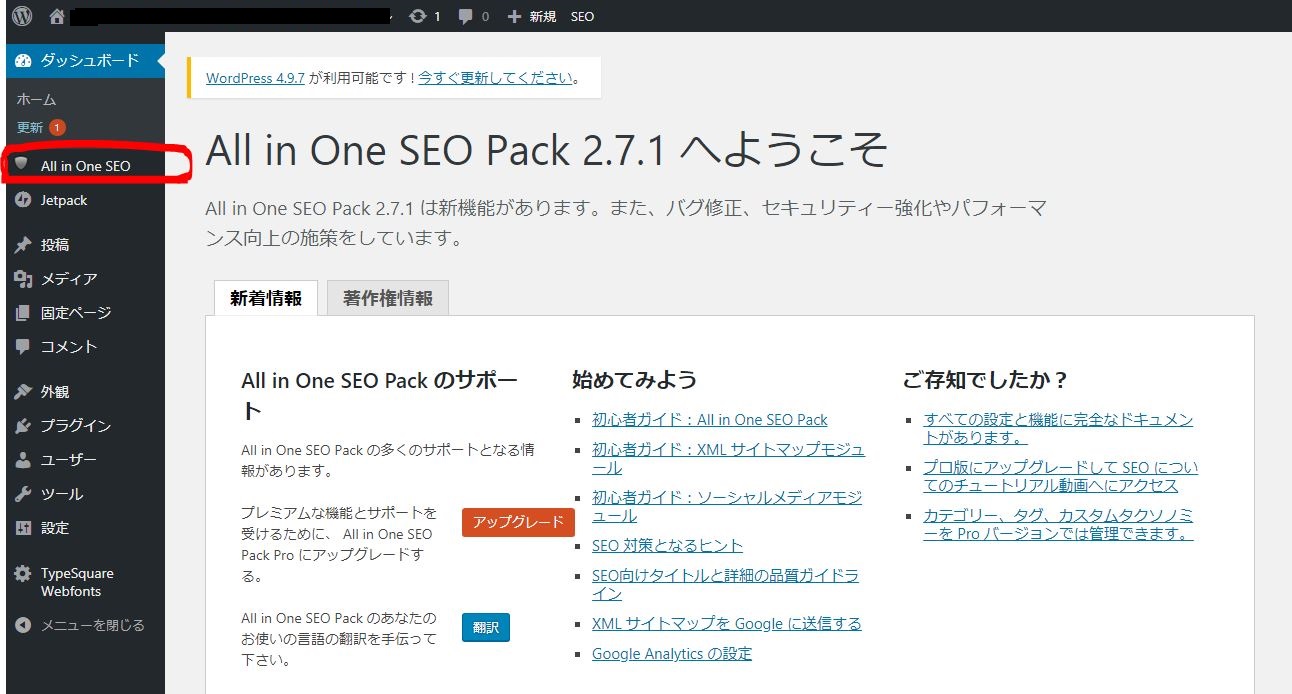Collapse menu via メニューを閉じる arrow icon
The height and width of the screenshot is (694, 1292).
coord(24,625)
